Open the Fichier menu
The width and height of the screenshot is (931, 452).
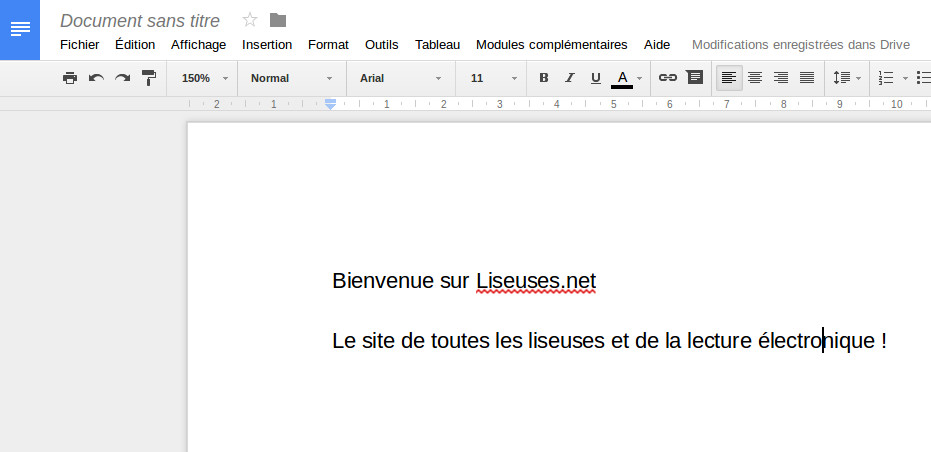[80, 45]
